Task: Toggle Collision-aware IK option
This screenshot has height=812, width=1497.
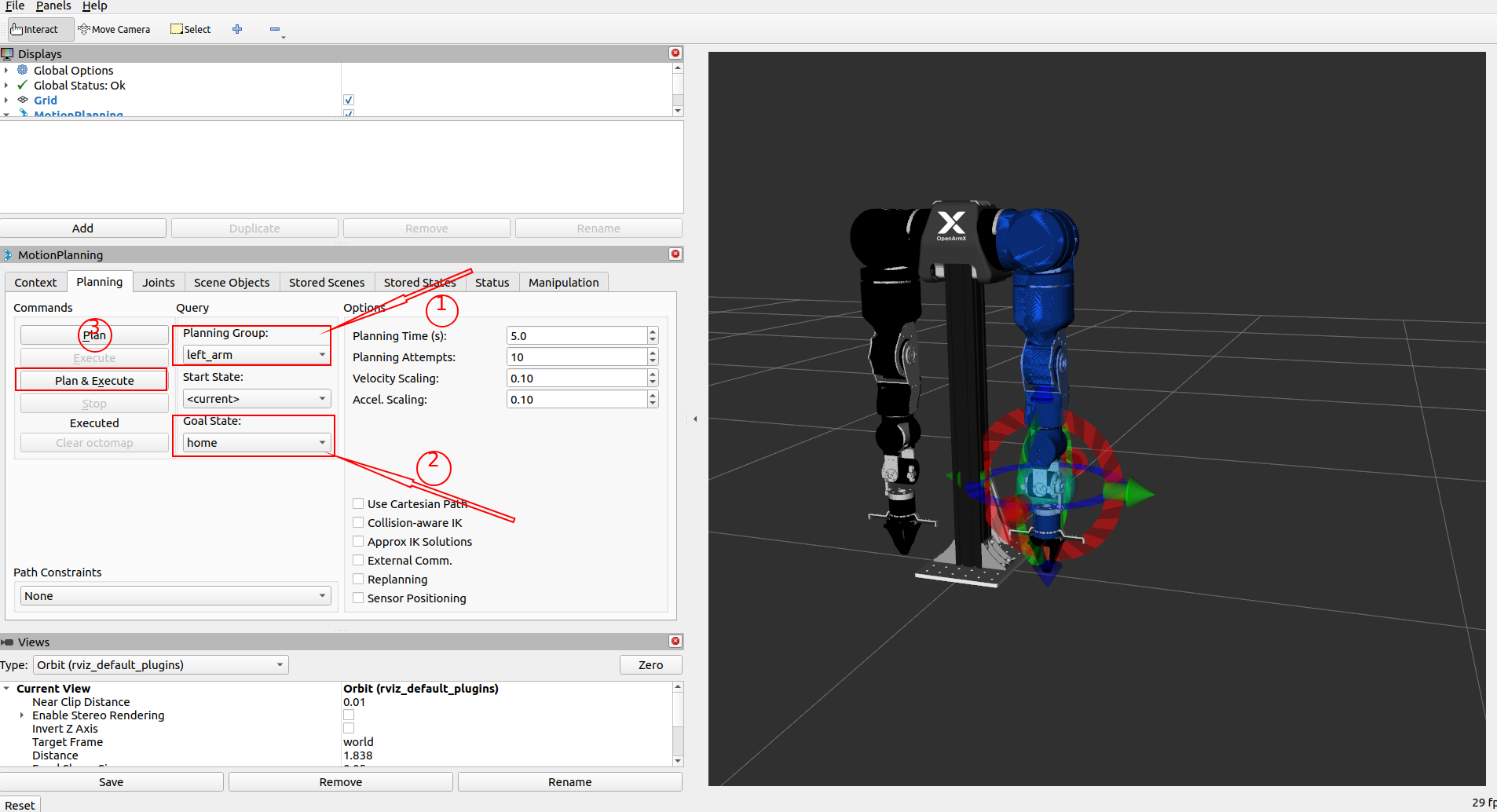Action: pos(358,523)
